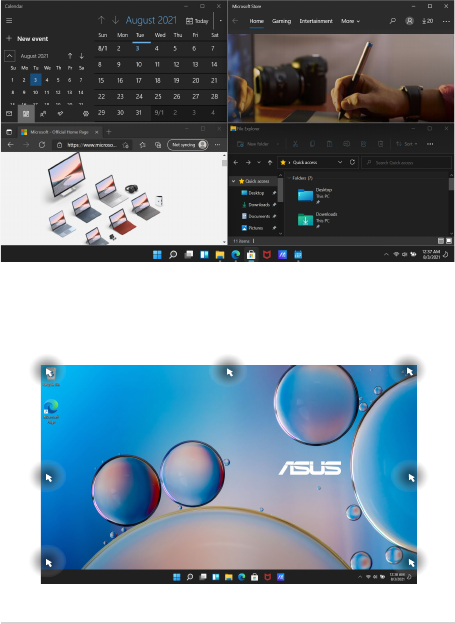This screenshot has width=455, height=624.
Task: Go to previous month using main Calendar up arrow
Action: click(x=101, y=20)
